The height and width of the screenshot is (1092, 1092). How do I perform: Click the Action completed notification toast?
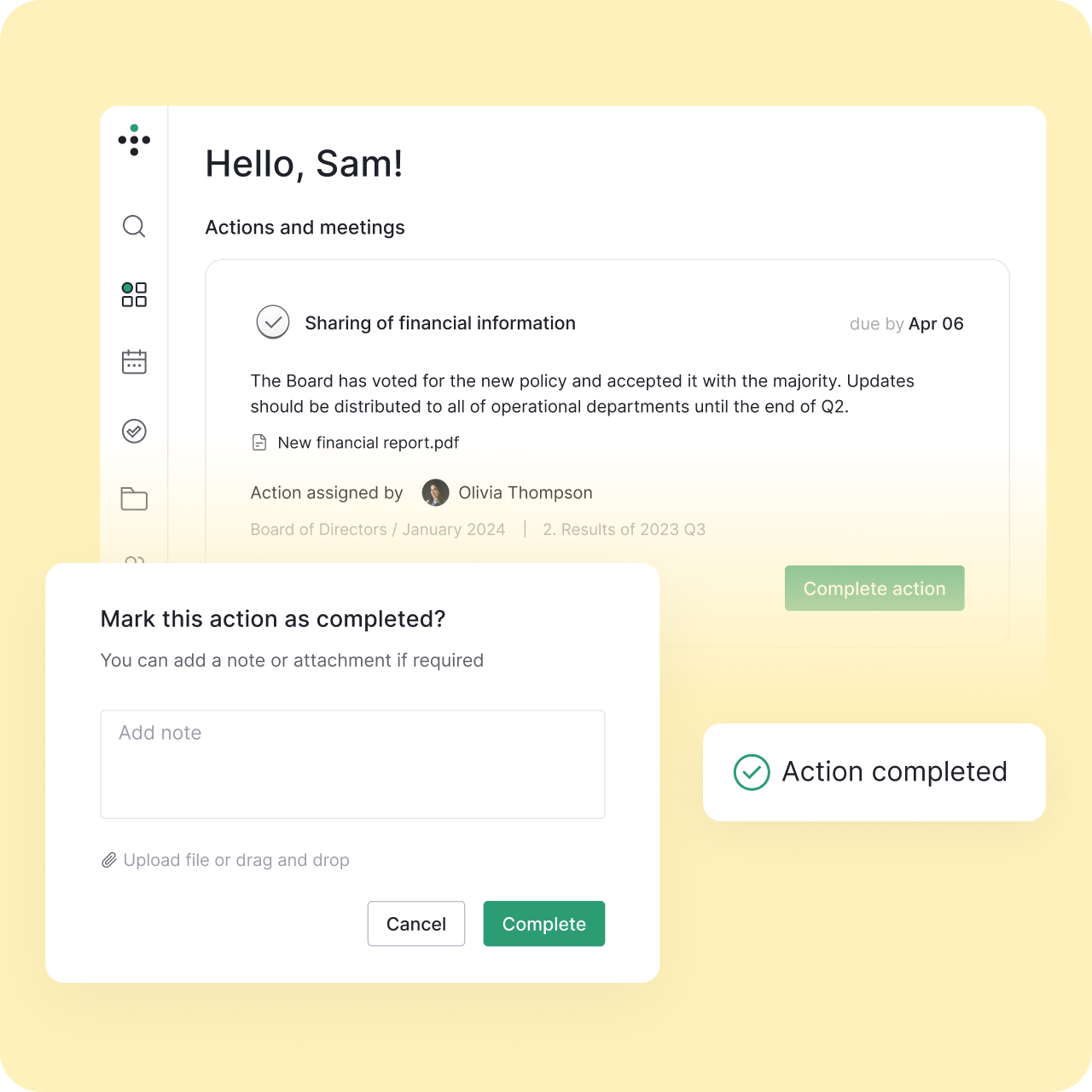pos(874,772)
